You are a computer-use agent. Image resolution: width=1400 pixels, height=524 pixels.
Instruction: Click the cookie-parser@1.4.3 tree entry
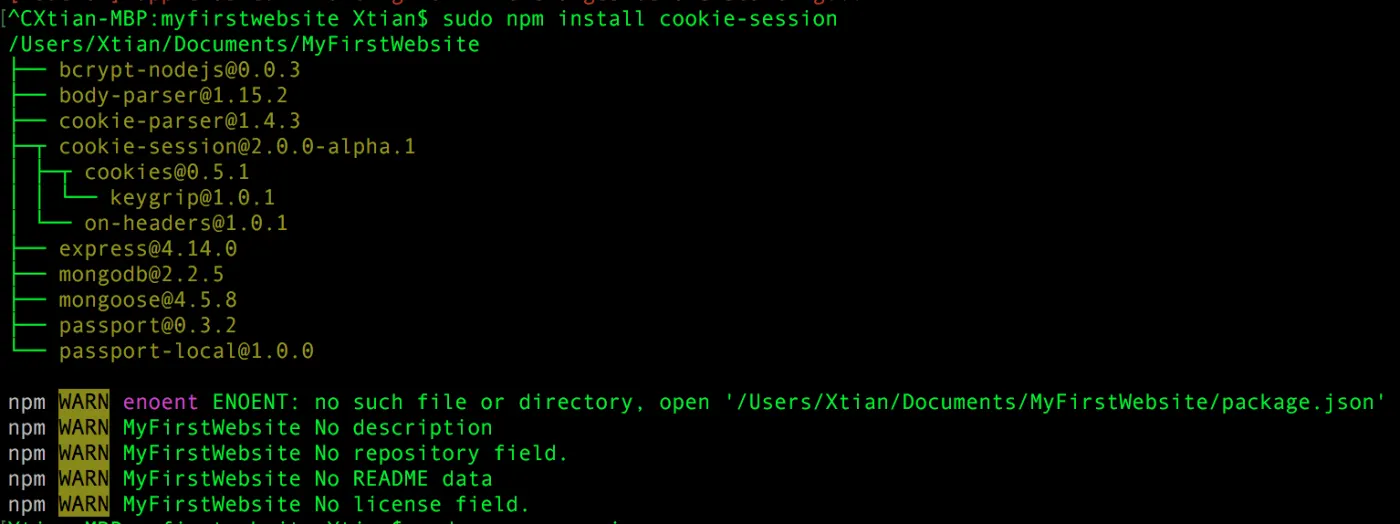(179, 122)
